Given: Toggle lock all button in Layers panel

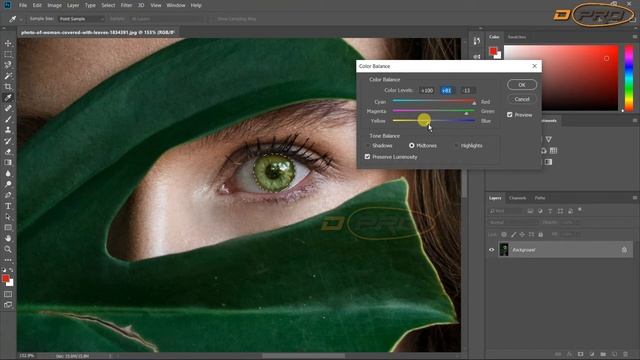Looking at the screenshot, I should click(x=540, y=235).
